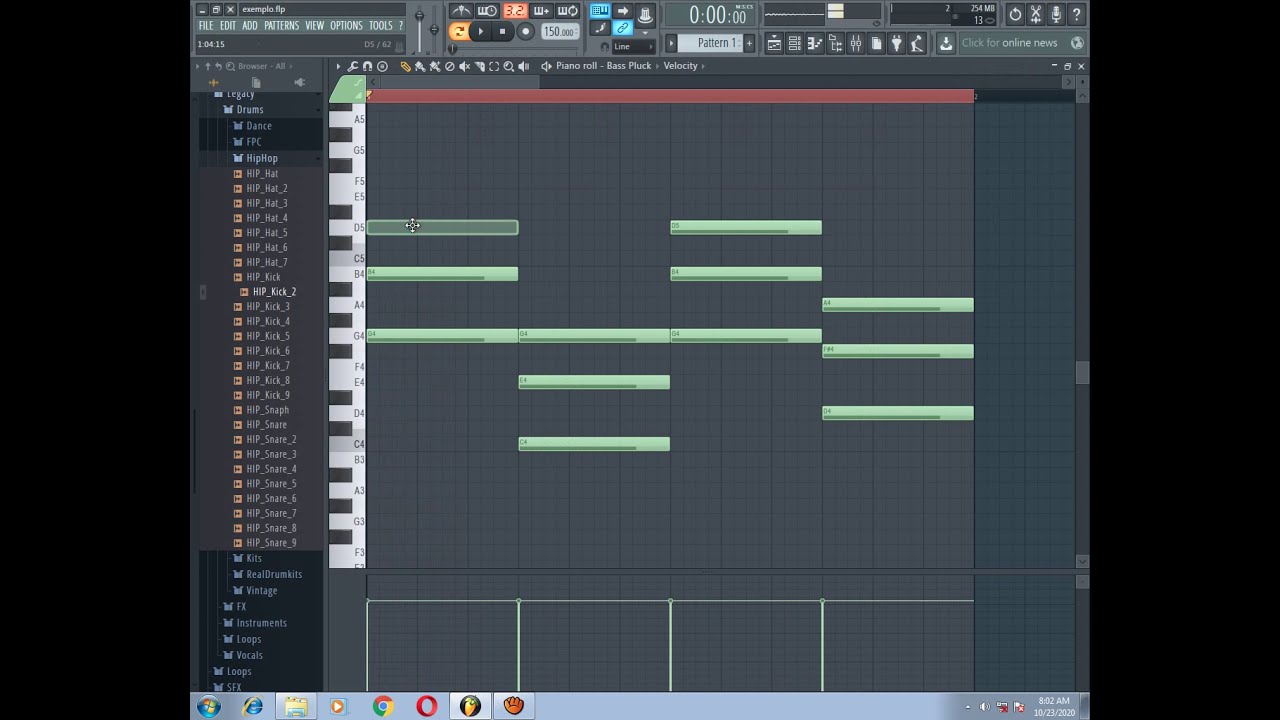Open the Velocity control selector
This screenshot has width=1280, height=720.
tap(681, 66)
